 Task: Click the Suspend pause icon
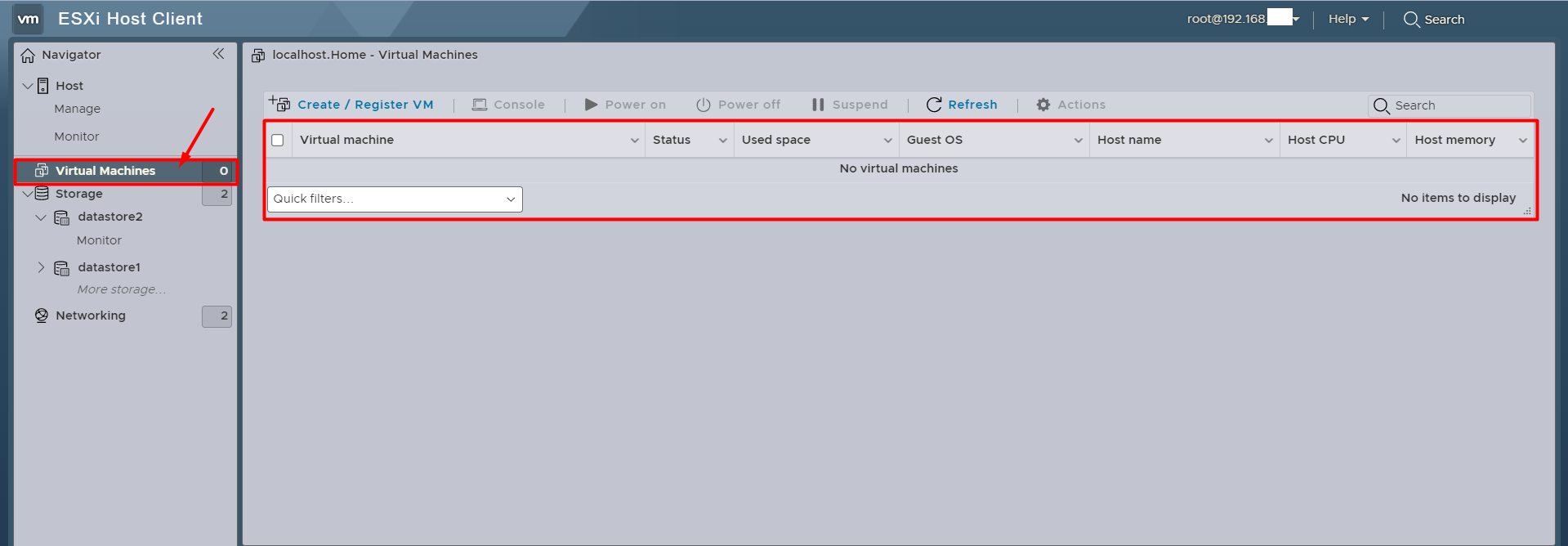pos(818,105)
